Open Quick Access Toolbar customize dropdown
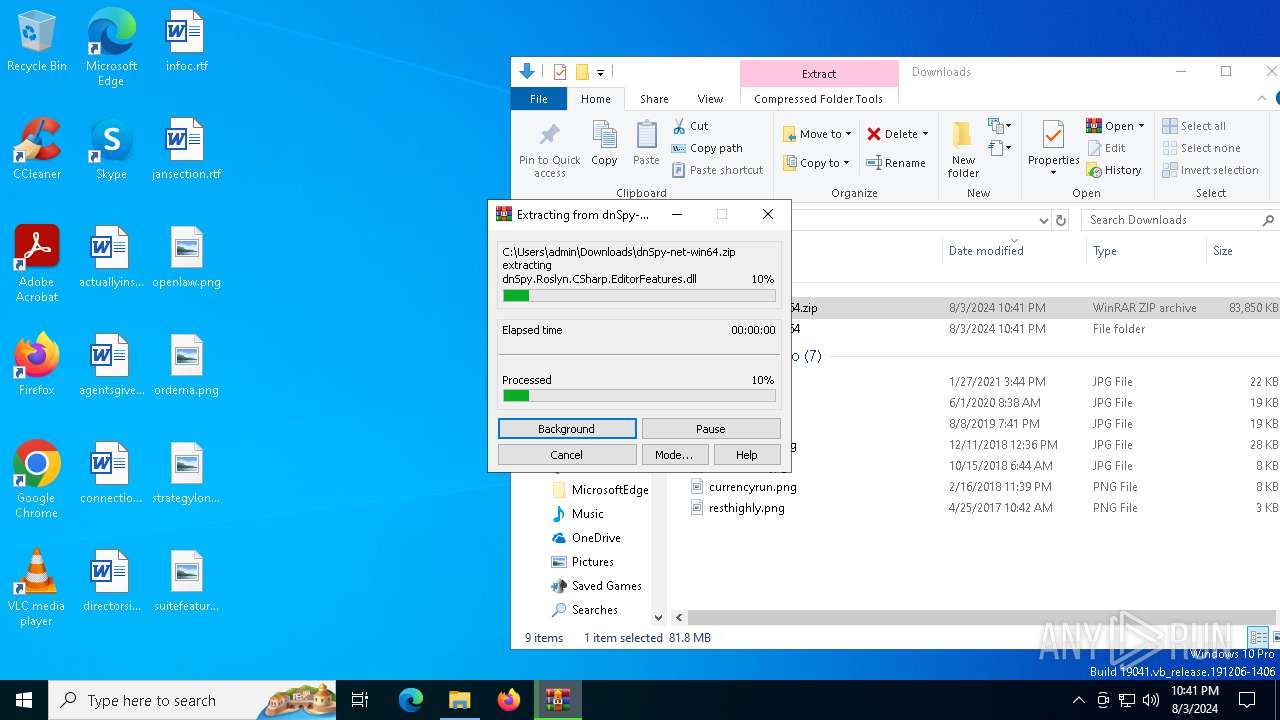This screenshot has width=1280, height=720. (600, 72)
